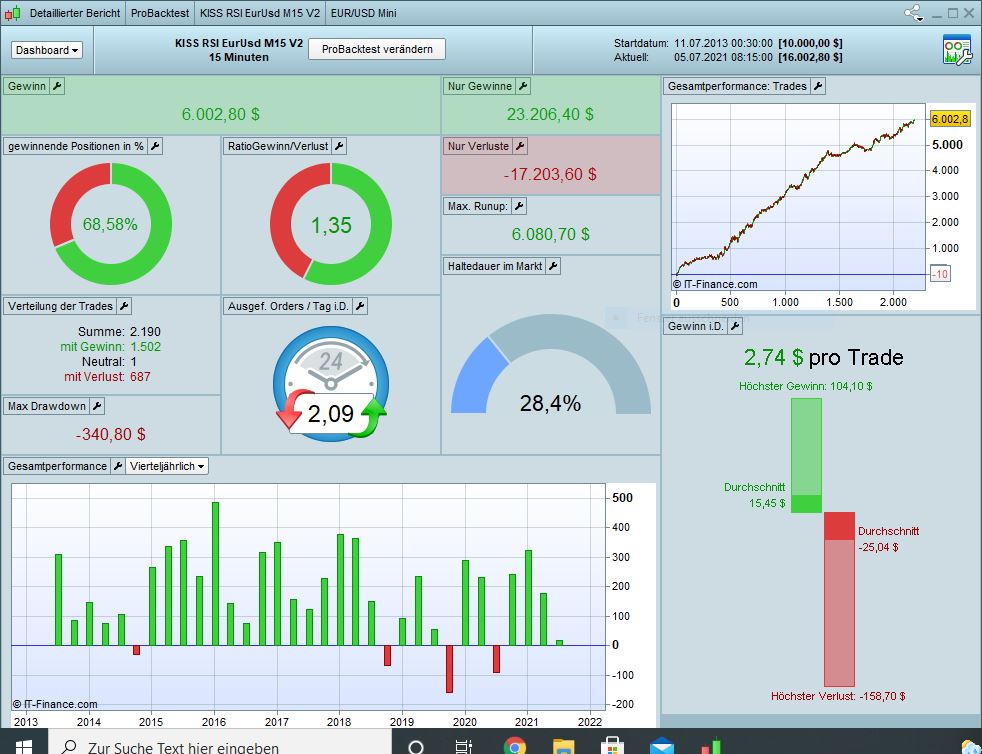Select the EUR/USD Mini tab
The image size is (982, 754).
pos(363,13)
